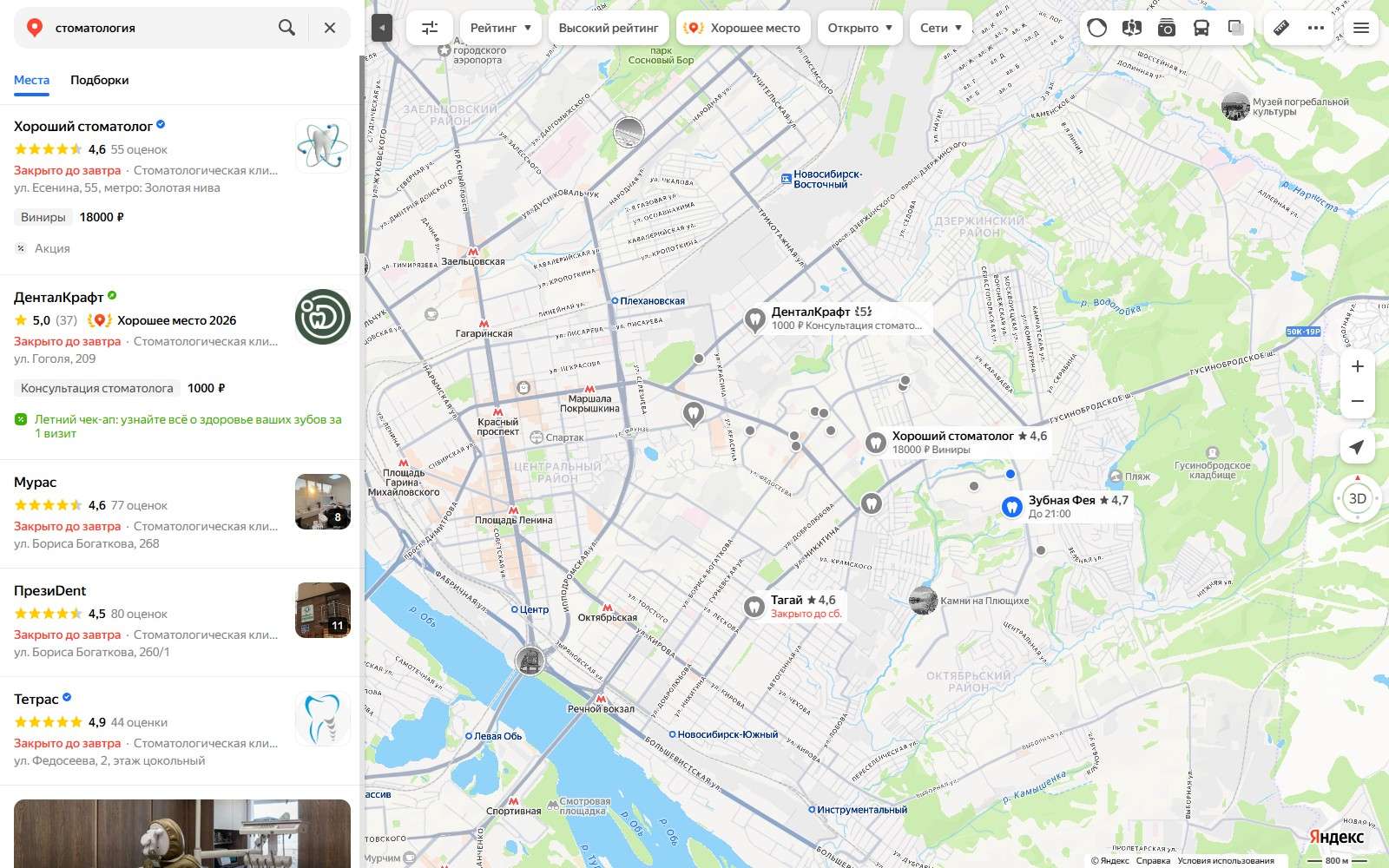
Task: Open the map layers switcher icon
Action: (1236, 28)
